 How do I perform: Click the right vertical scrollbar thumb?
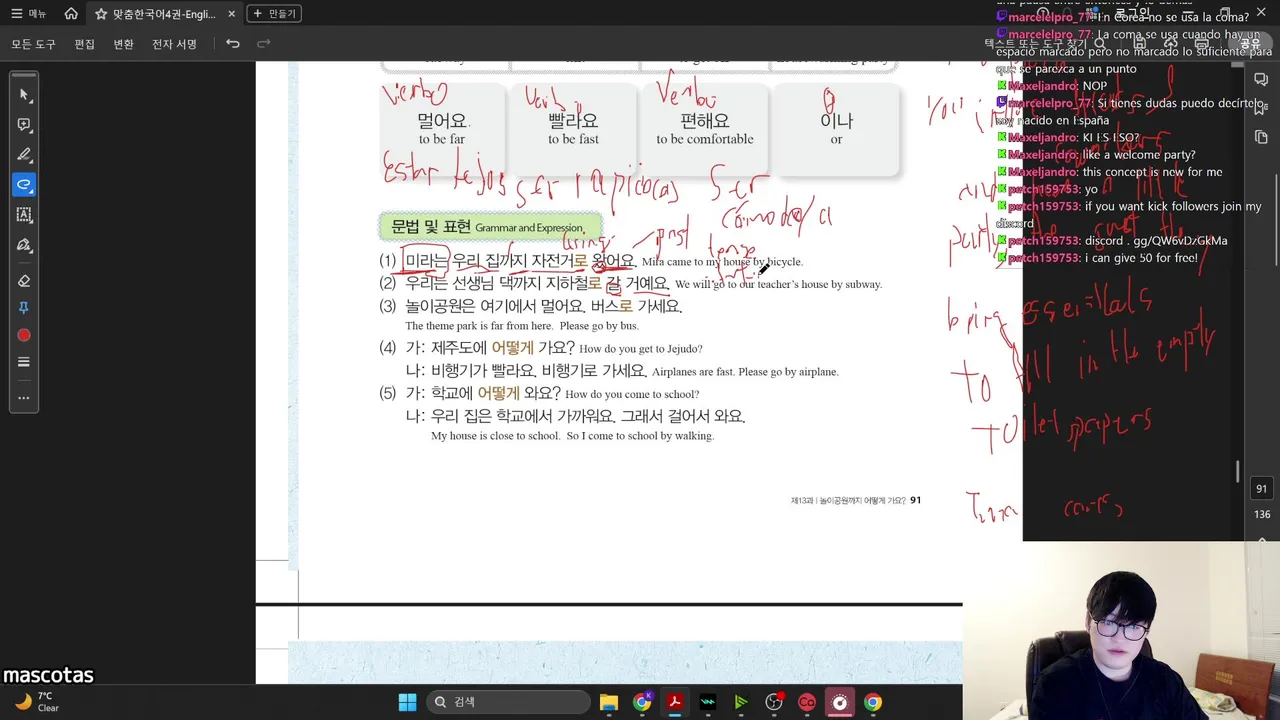click(x=1238, y=470)
